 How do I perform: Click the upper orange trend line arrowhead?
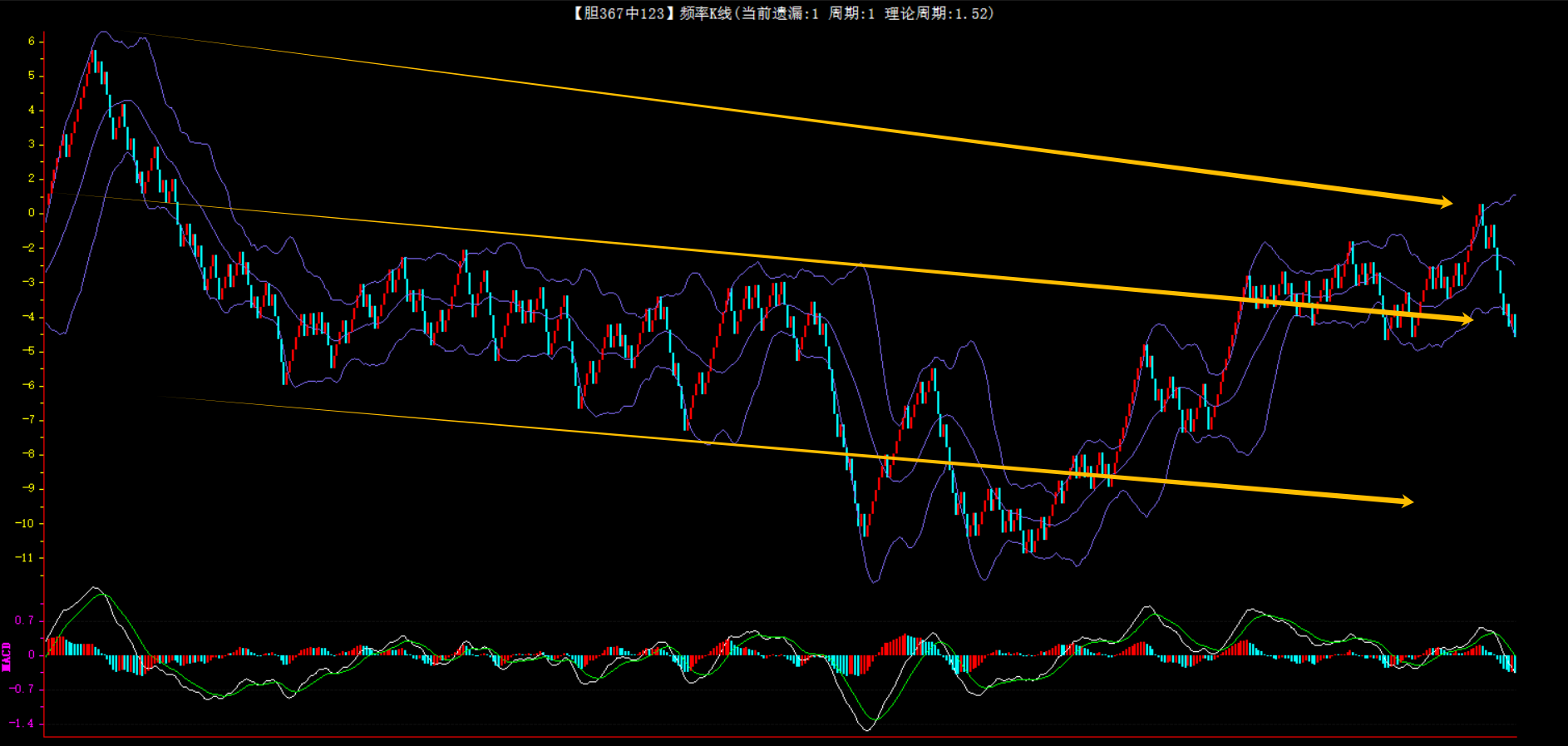[x=1445, y=202]
